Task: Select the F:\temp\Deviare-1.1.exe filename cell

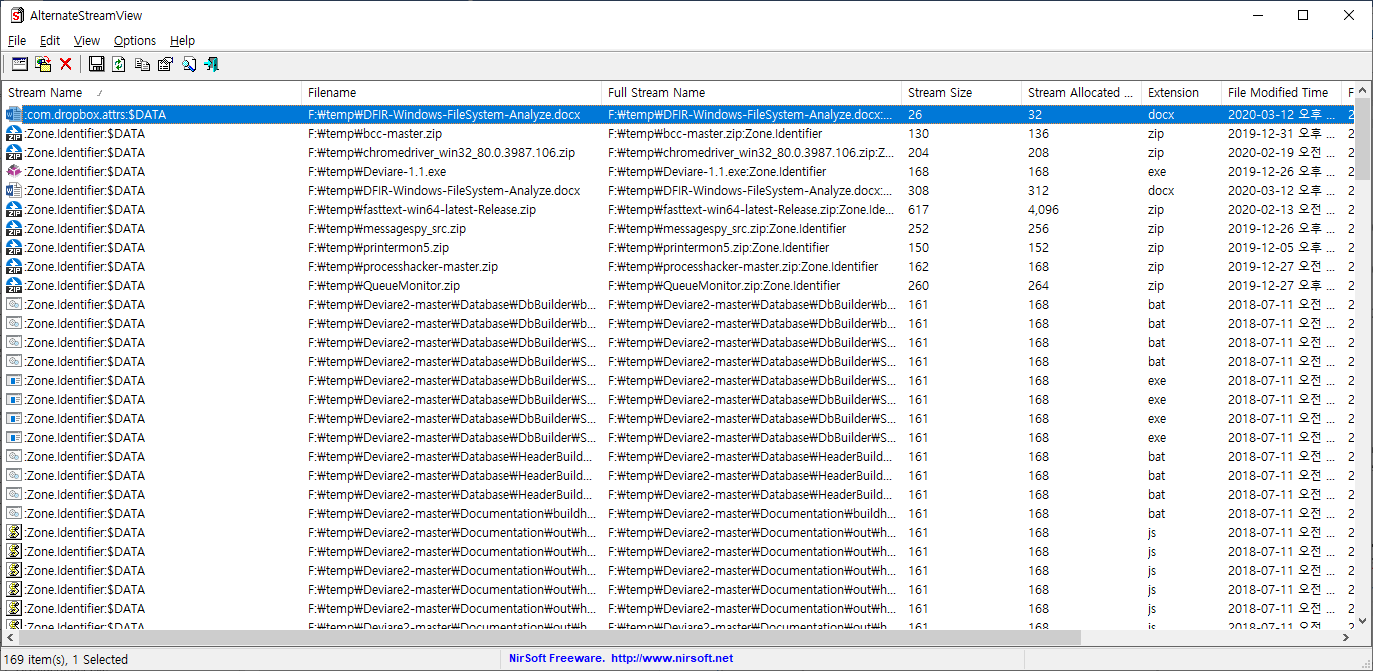Action: coord(377,171)
